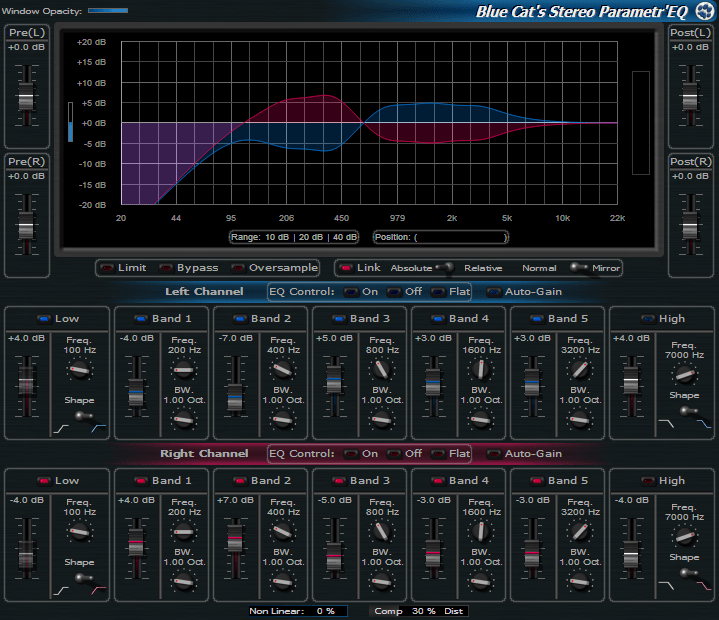
Task: Click the Left Band 2 gain fader
Action: click(x=235, y=399)
